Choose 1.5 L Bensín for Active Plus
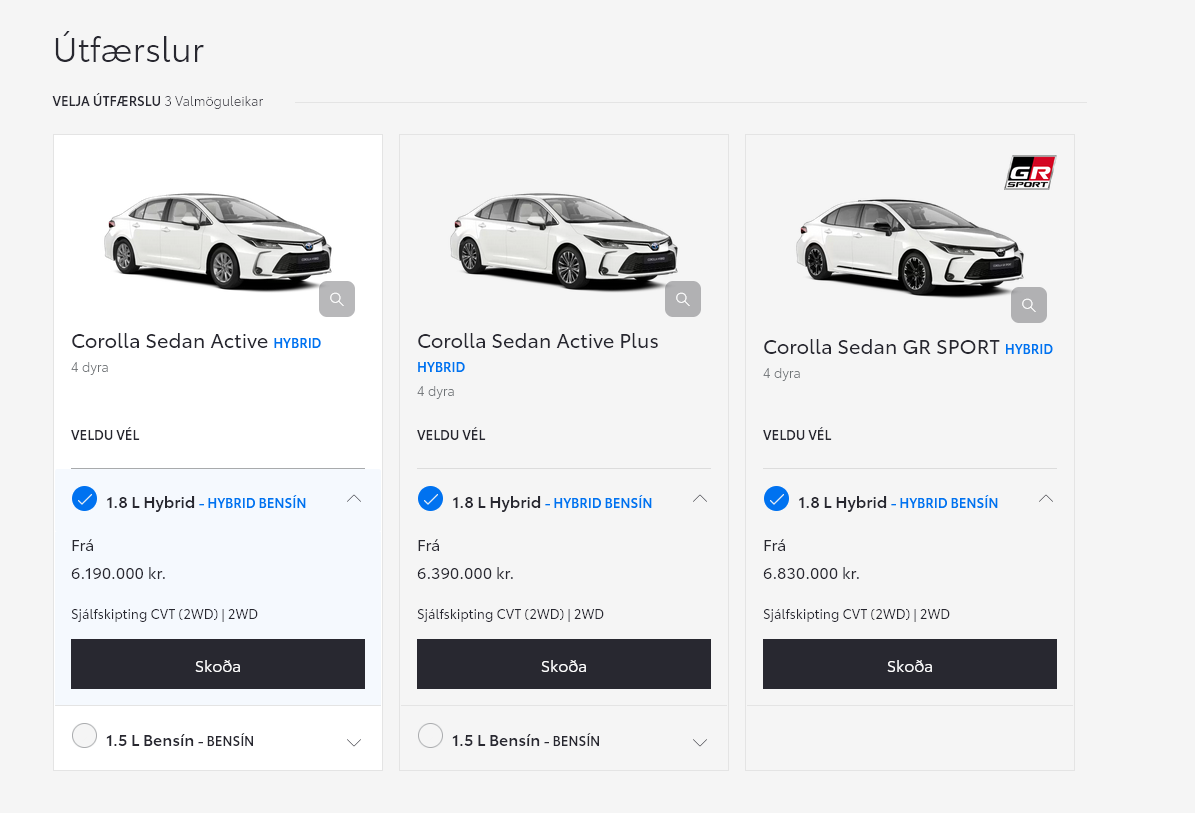1195x813 pixels. coord(431,737)
